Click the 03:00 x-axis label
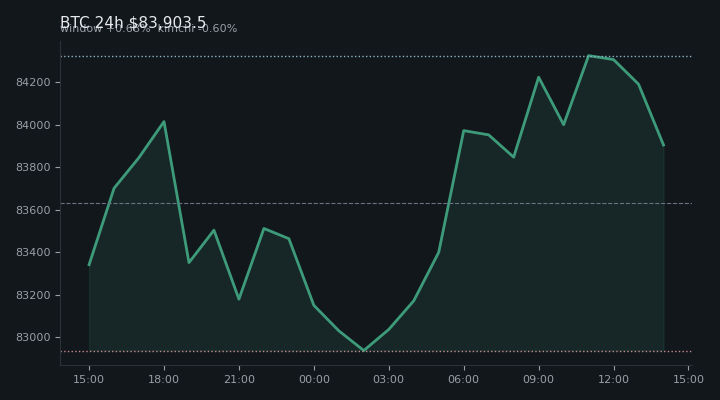The height and width of the screenshot is (400, 720). click(x=389, y=379)
